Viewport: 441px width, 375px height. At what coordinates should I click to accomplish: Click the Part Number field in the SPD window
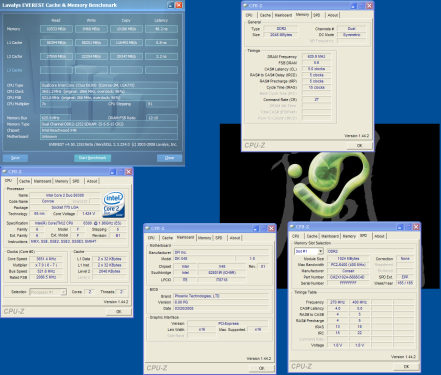click(x=348, y=277)
